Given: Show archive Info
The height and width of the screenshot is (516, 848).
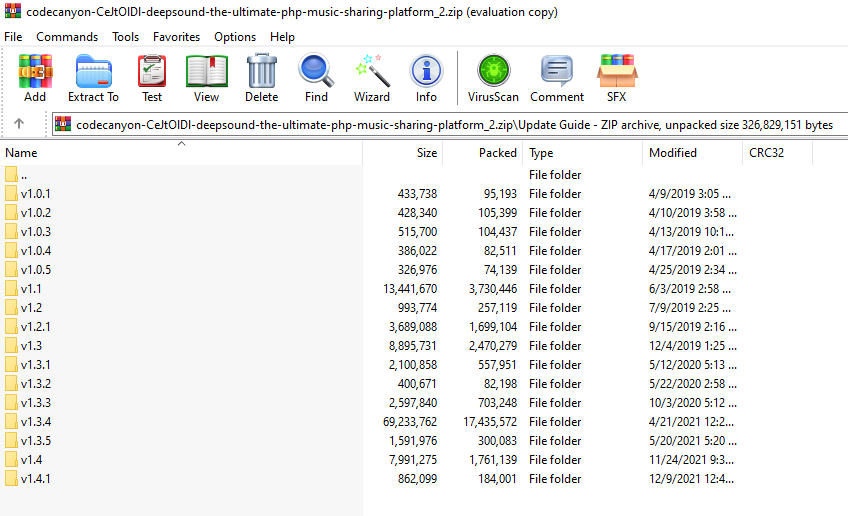Looking at the screenshot, I should point(426,78).
